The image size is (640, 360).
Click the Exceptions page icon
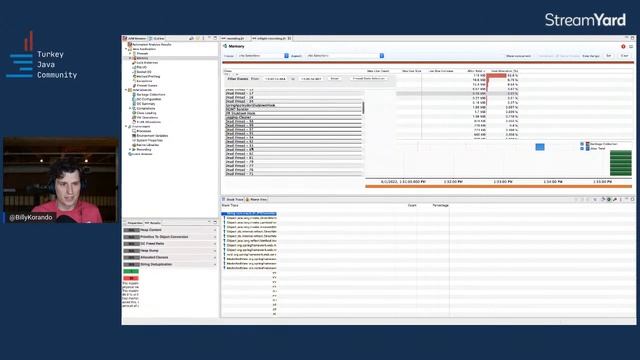click(x=134, y=81)
